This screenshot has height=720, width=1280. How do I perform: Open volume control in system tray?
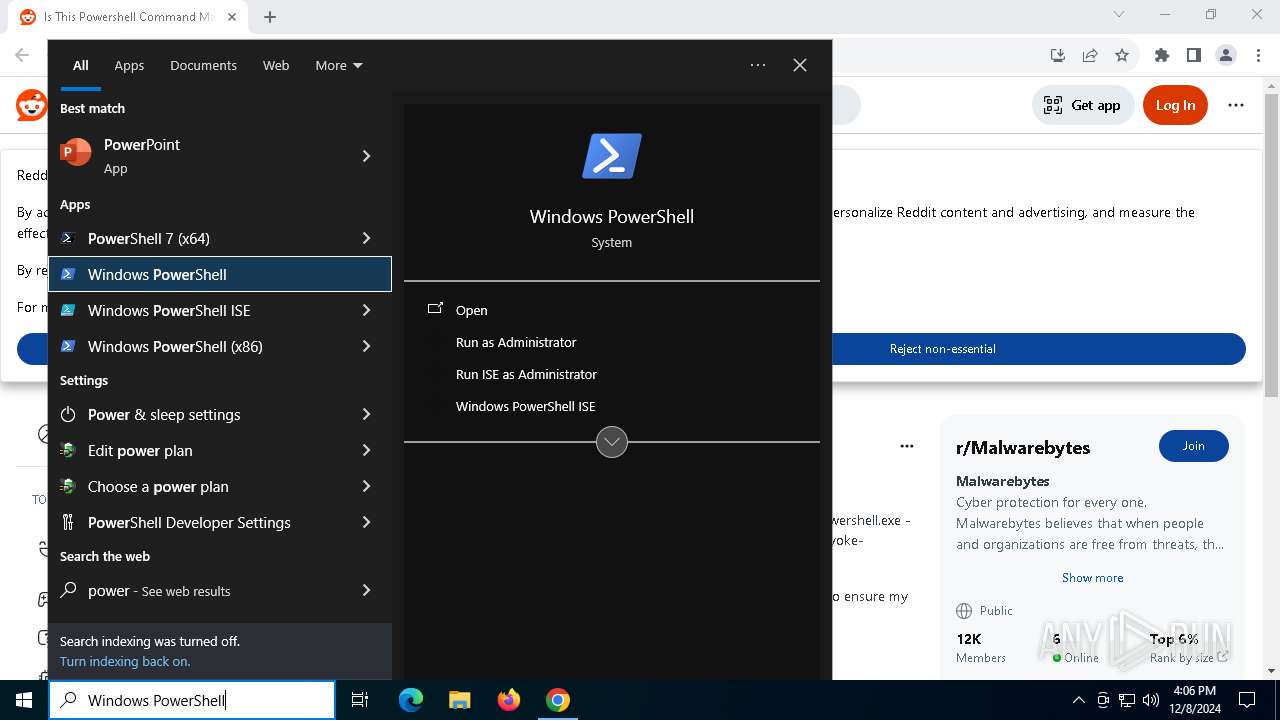click(1151, 700)
